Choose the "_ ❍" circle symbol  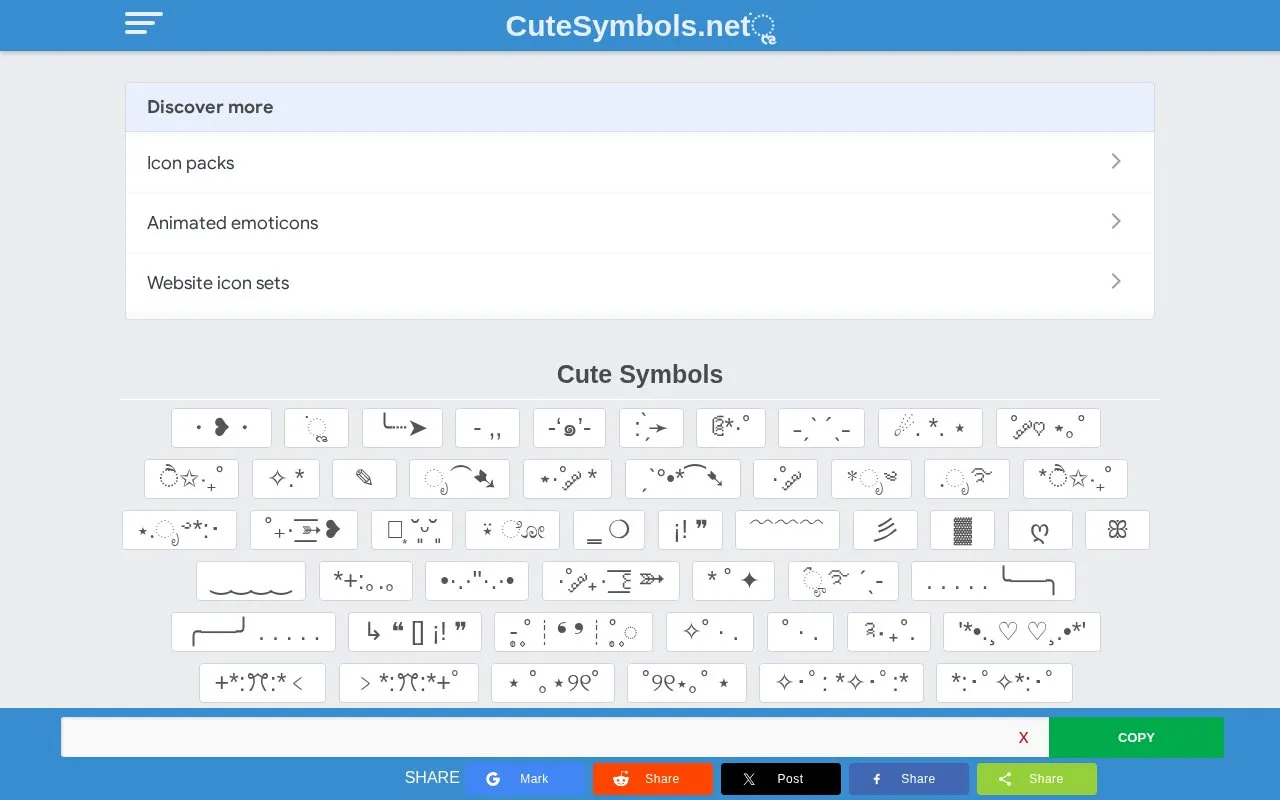pyautogui.click(x=609, y=530)
